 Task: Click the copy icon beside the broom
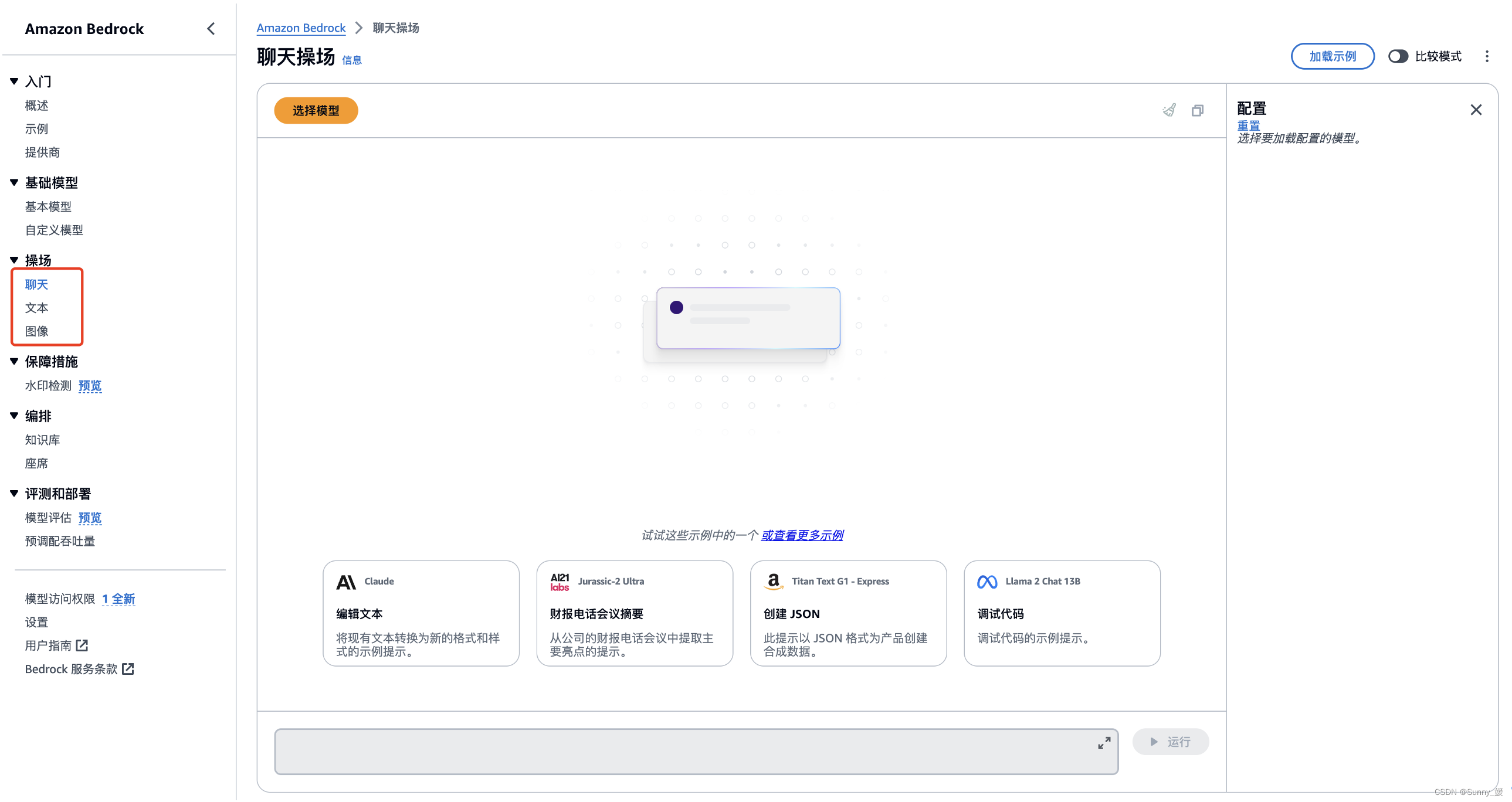point(1198,110)
